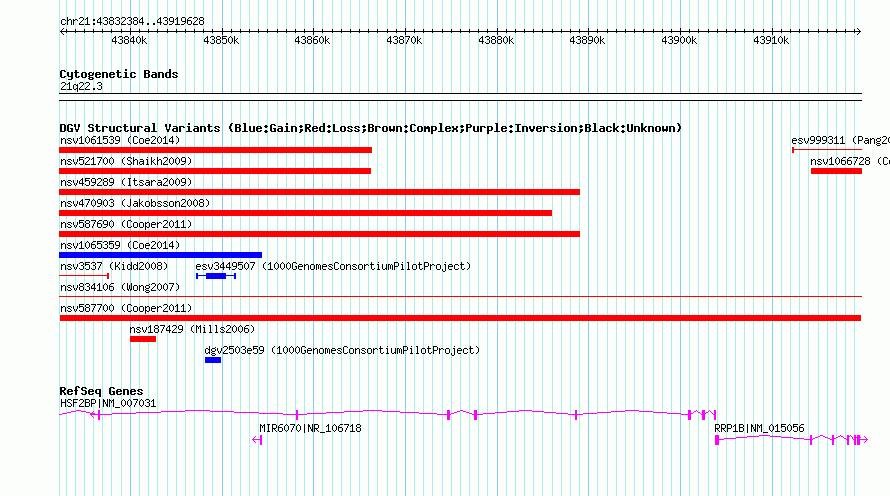Select the short red bar for nsv187429
Screen dimensions: 890x496
pyautogui.click(x=143, y=339)
